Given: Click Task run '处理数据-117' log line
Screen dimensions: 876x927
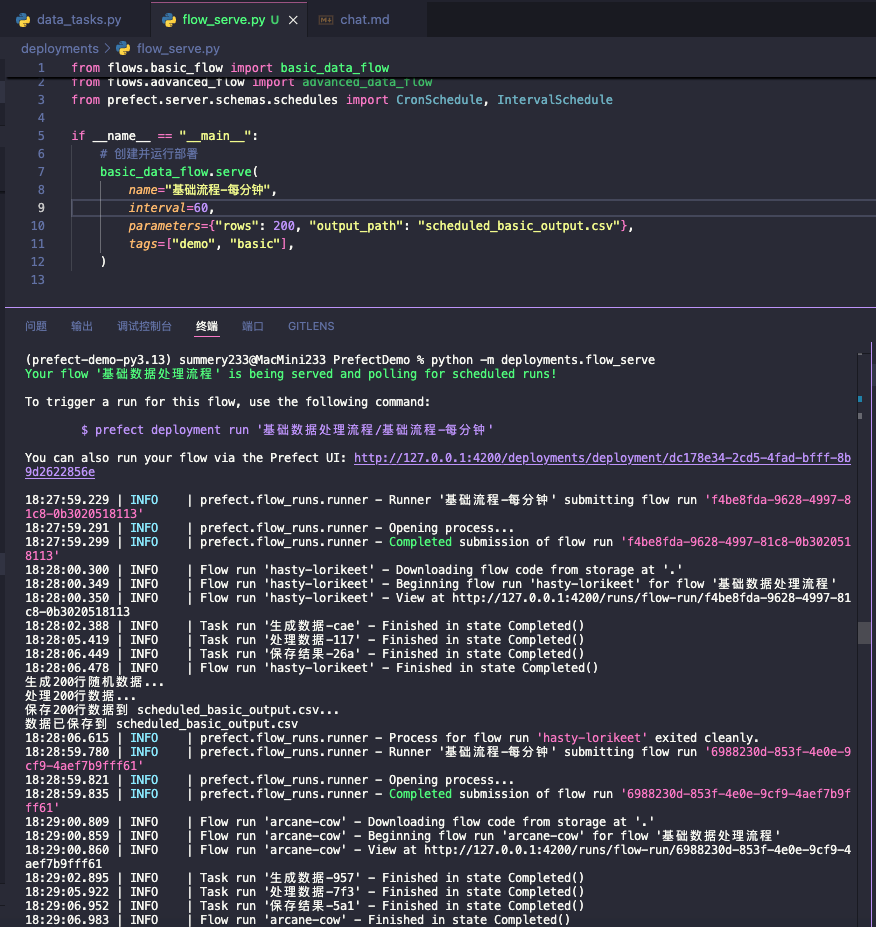Looking at the screenshot, I should click(x=304, y=640).
